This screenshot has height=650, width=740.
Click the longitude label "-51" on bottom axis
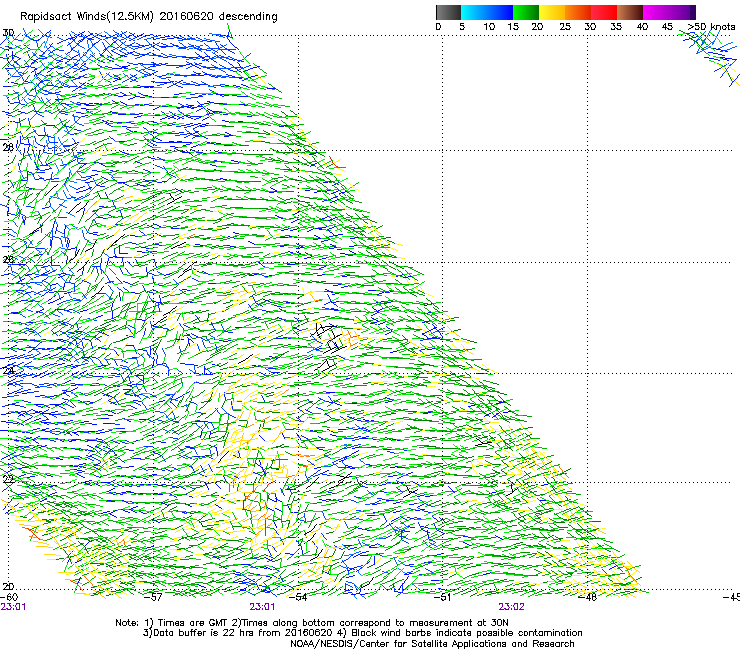coord(442,598)
